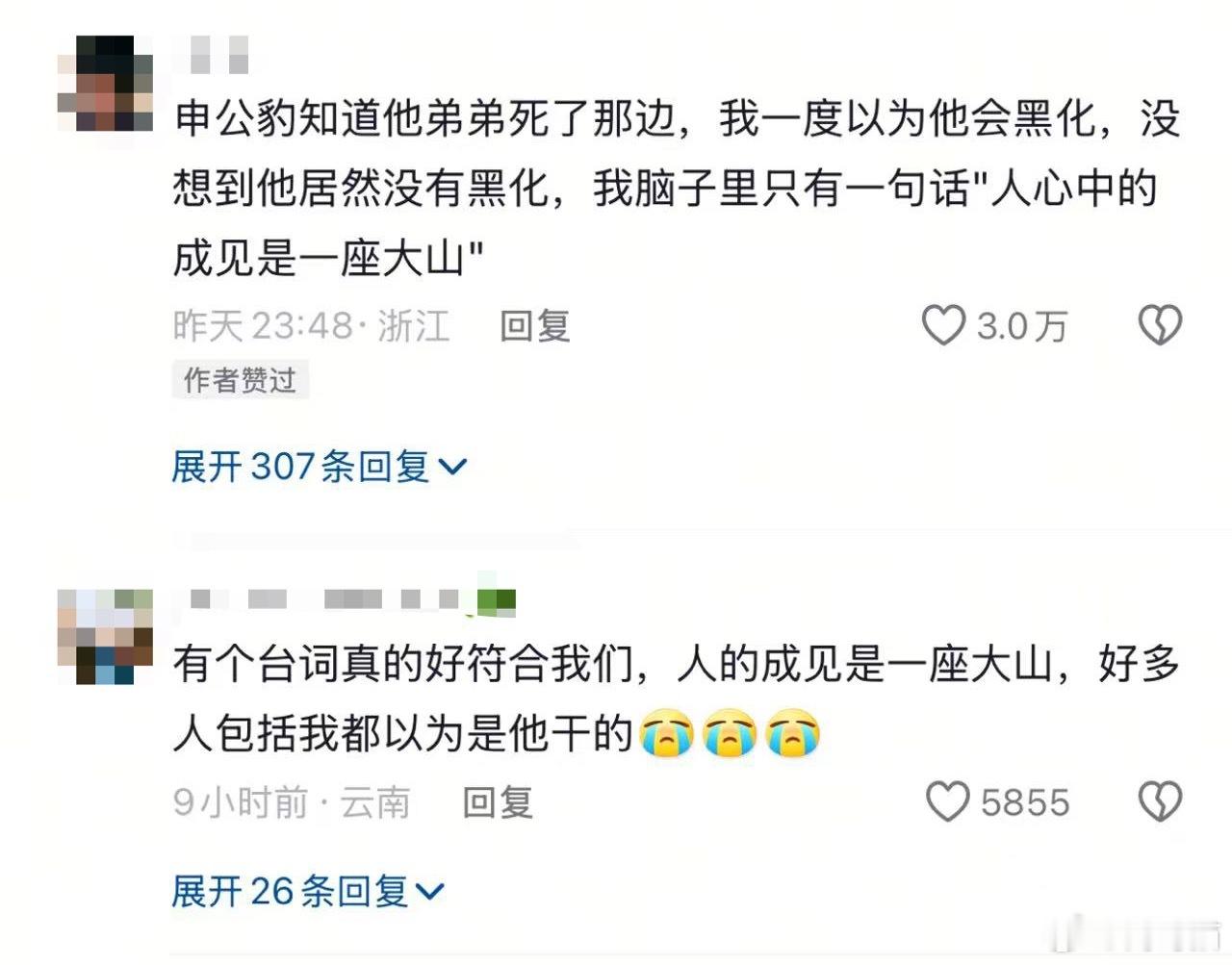This screenshot has width=1232, height=965.
Task: Expand the 307 replies thread
Action: click(319, 467)
